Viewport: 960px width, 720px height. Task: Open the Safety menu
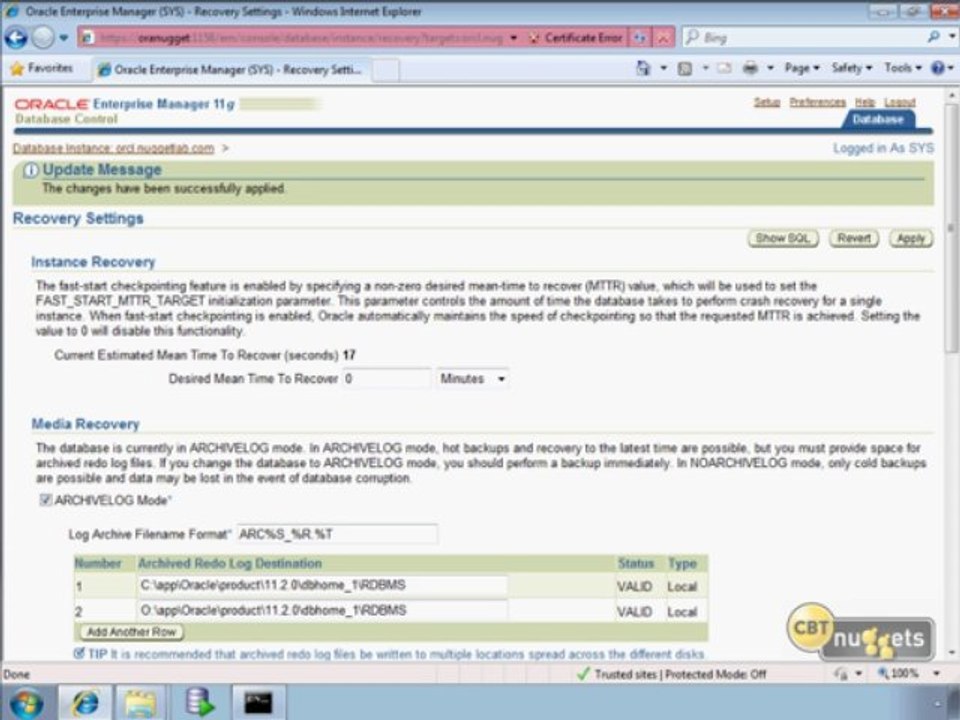click(852, 68)
